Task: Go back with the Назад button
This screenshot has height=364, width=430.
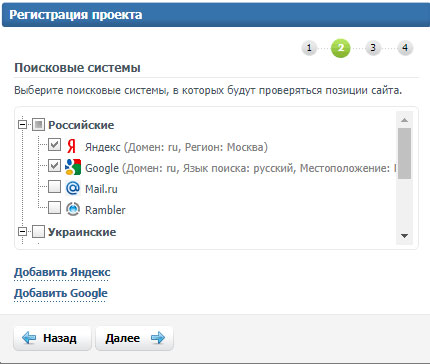Action: pos(52,338)
